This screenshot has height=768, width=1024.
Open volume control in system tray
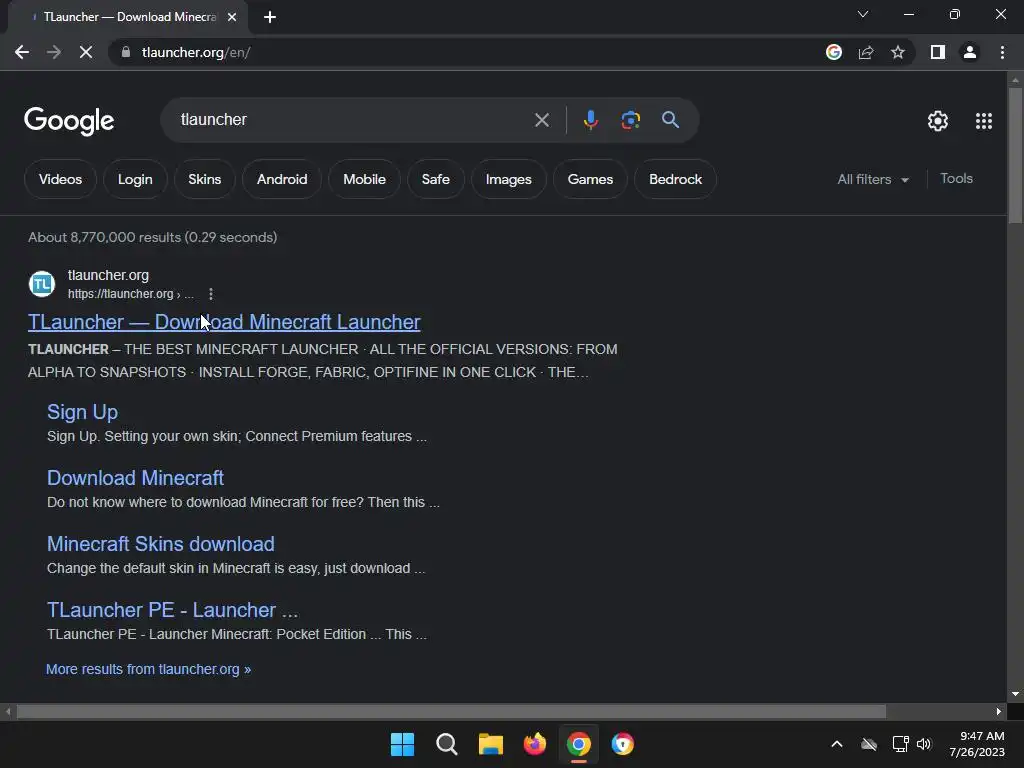(924, 744)
